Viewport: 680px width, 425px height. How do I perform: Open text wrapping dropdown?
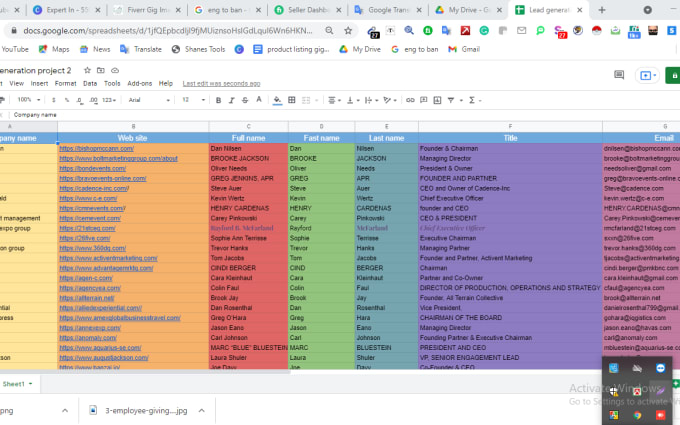click(371, 100)
